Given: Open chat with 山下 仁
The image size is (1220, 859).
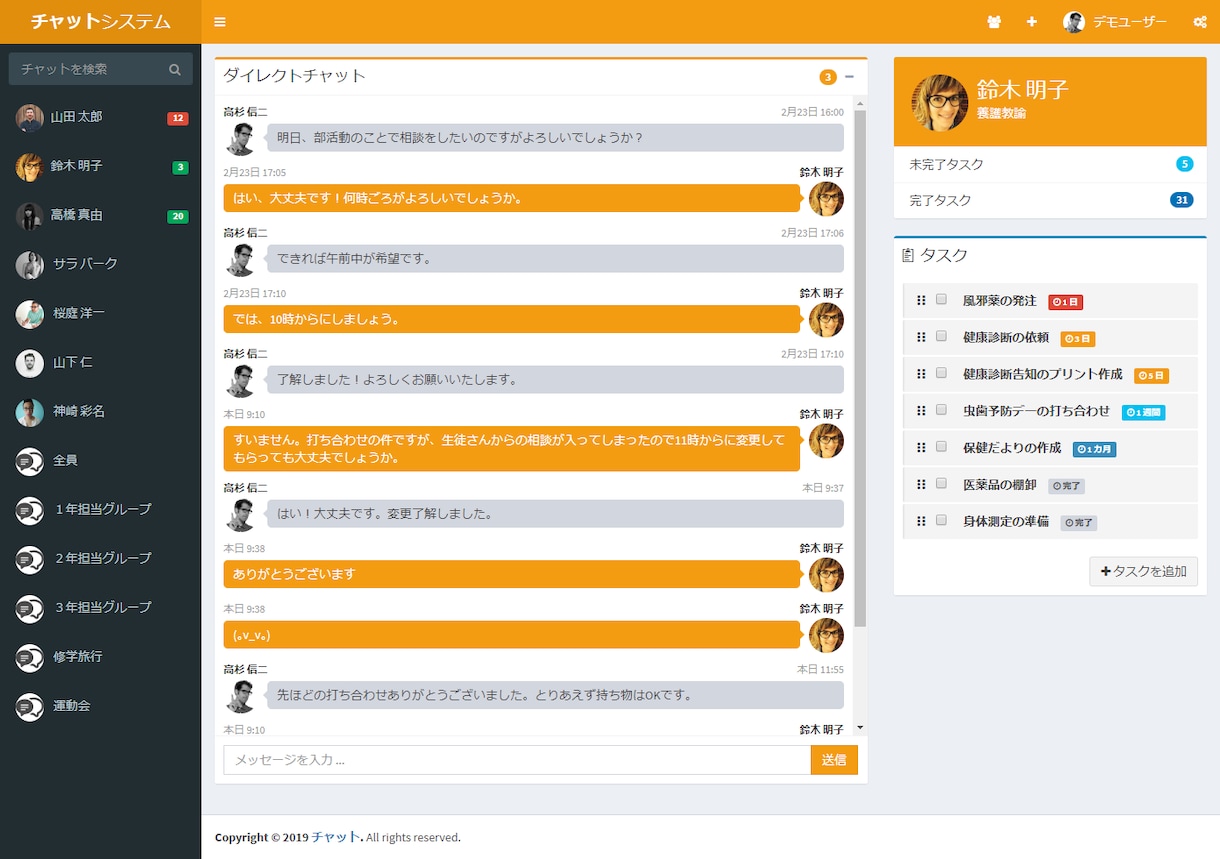Looking at the screenshot, I should (100, 363).
